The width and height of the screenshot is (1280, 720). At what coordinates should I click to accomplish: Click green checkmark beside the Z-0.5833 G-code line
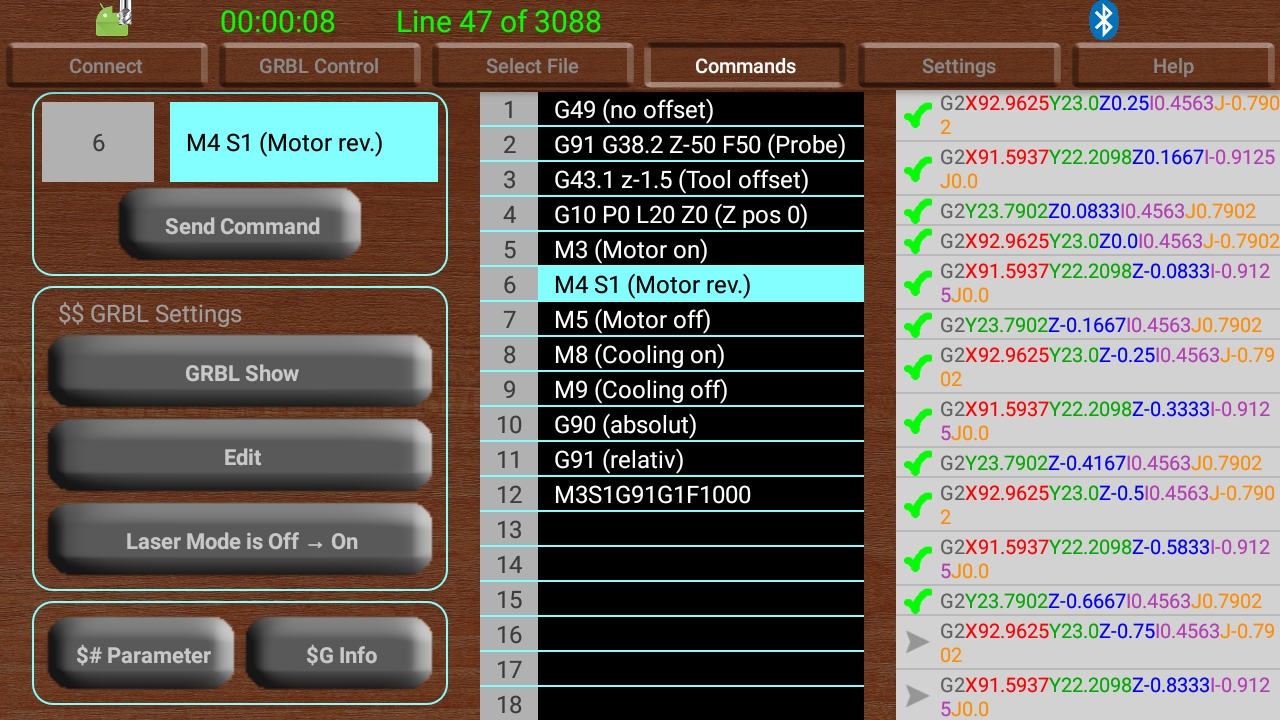tap(917, 560)
